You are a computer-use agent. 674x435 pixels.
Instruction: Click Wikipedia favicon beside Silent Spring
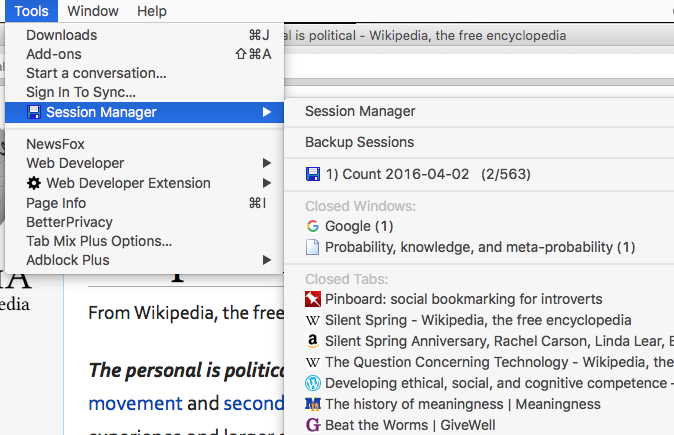pyautogui.click(x=312, y=320)
